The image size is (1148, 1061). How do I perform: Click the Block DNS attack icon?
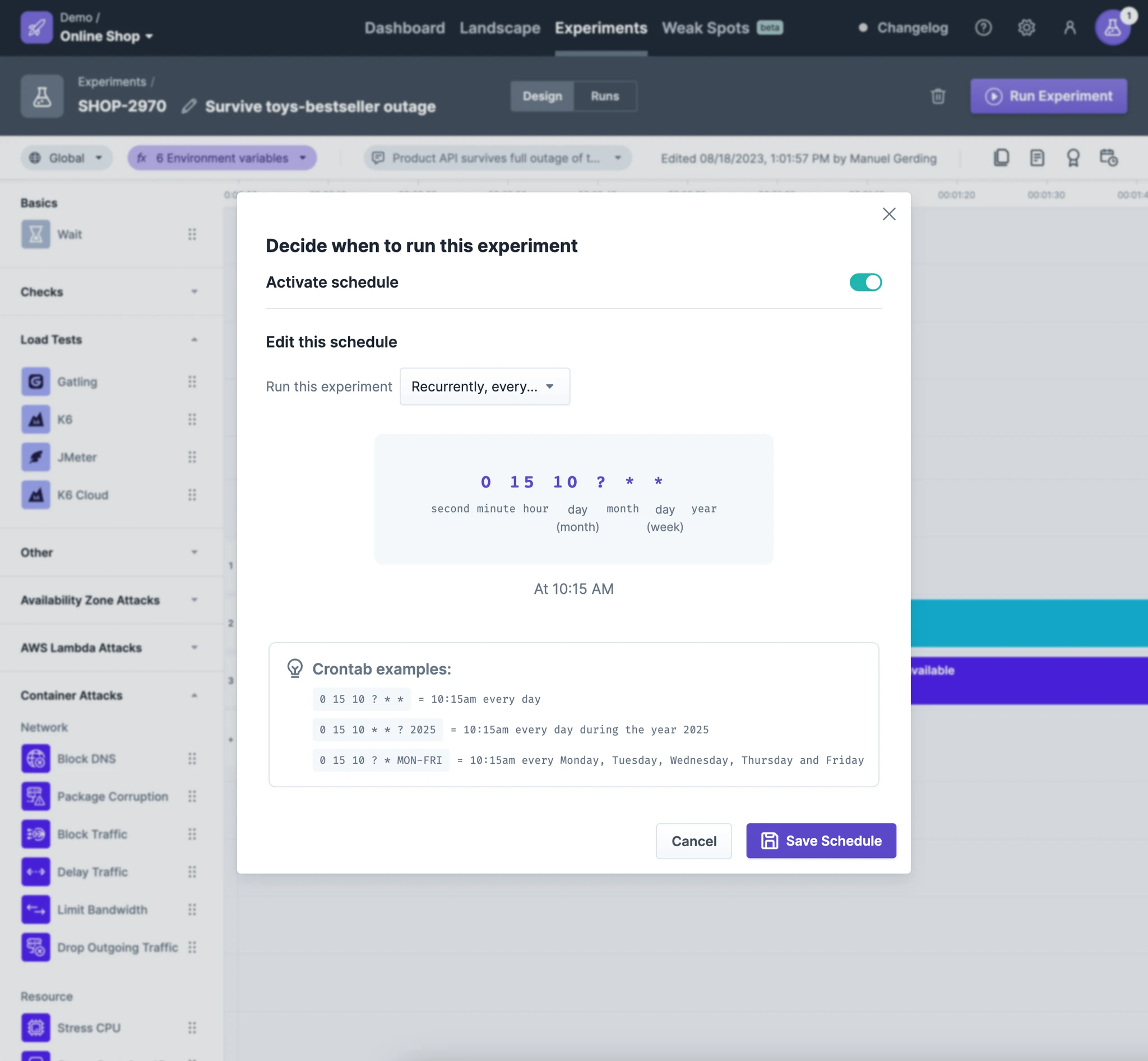[36, 758]
